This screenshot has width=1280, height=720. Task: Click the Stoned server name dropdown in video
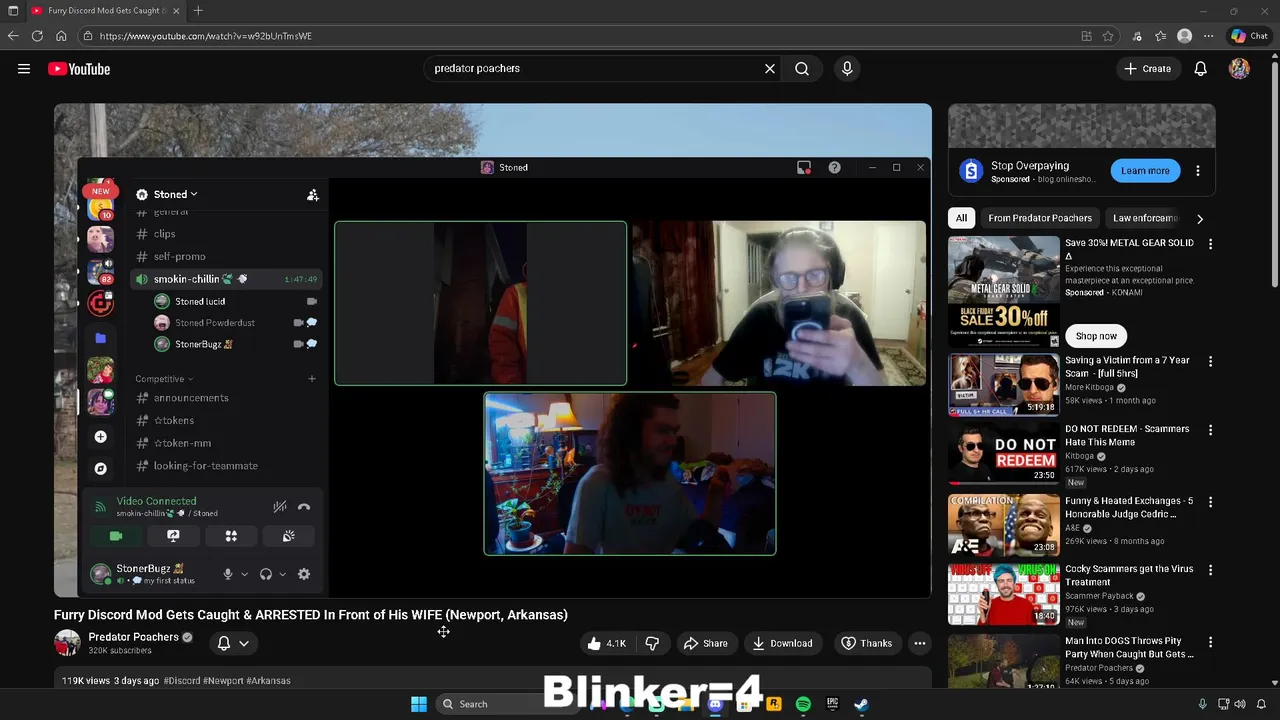[175, 194]
